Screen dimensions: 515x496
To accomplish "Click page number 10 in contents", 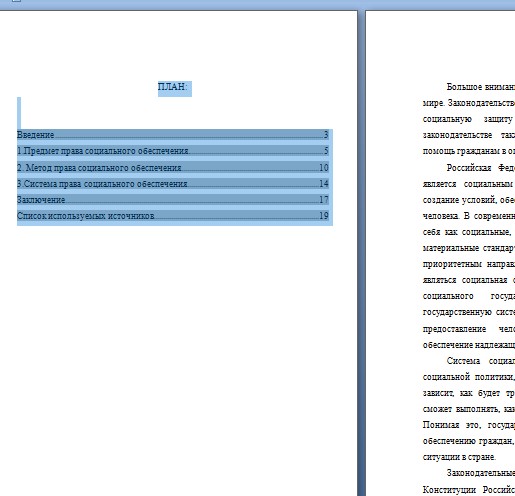I will click(x=324, y=168).
